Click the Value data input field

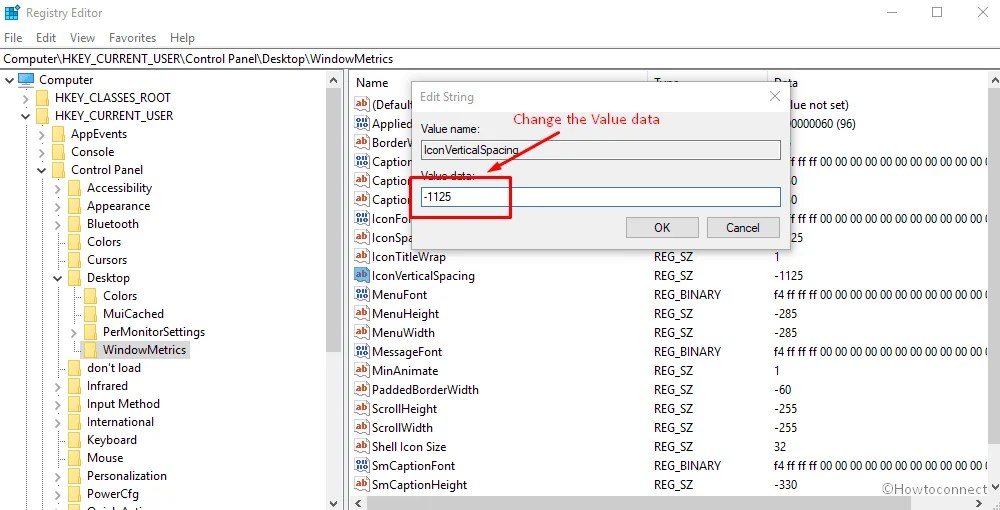(x=600, y=197)
